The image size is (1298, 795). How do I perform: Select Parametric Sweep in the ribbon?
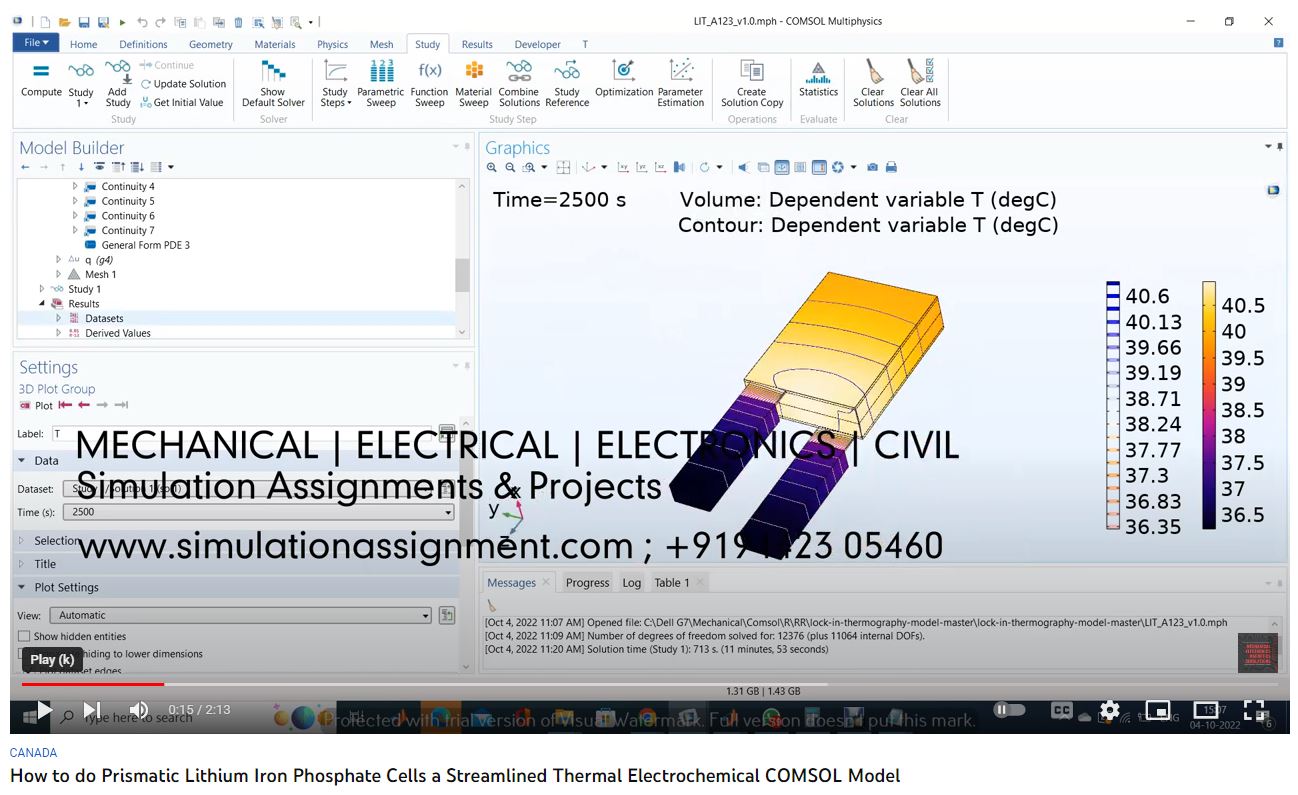point(380,83)
